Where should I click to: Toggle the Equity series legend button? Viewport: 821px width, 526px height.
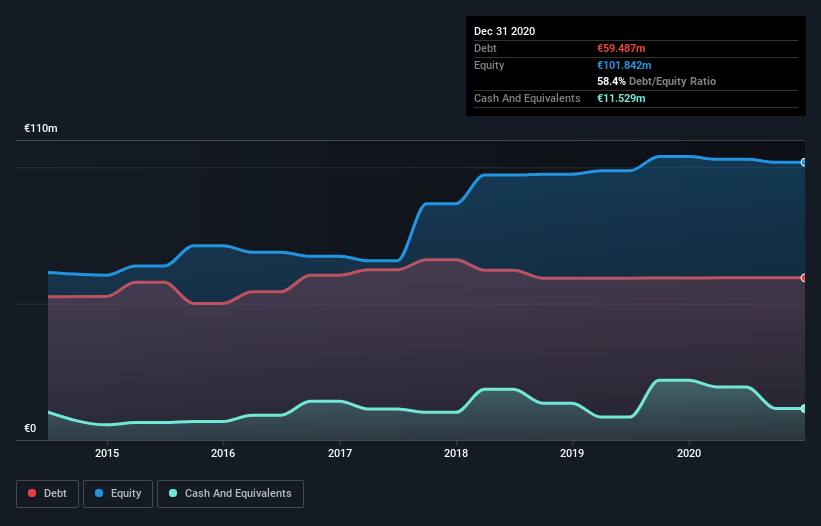click(118, 494)
